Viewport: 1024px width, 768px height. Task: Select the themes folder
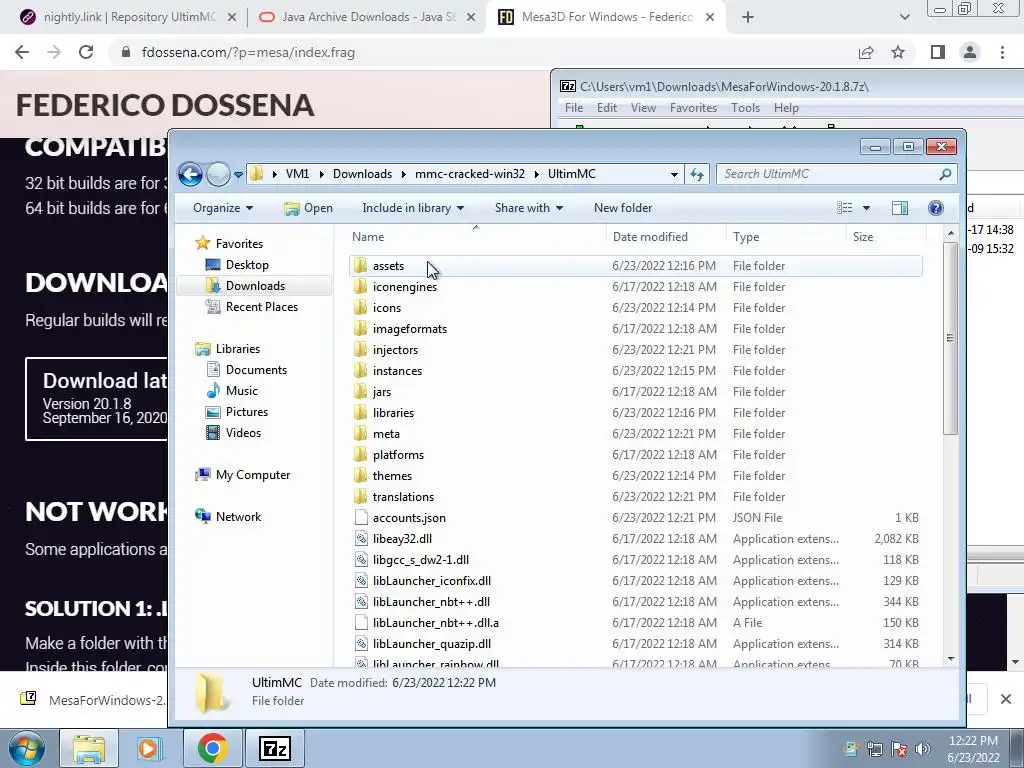pos(392,475)
